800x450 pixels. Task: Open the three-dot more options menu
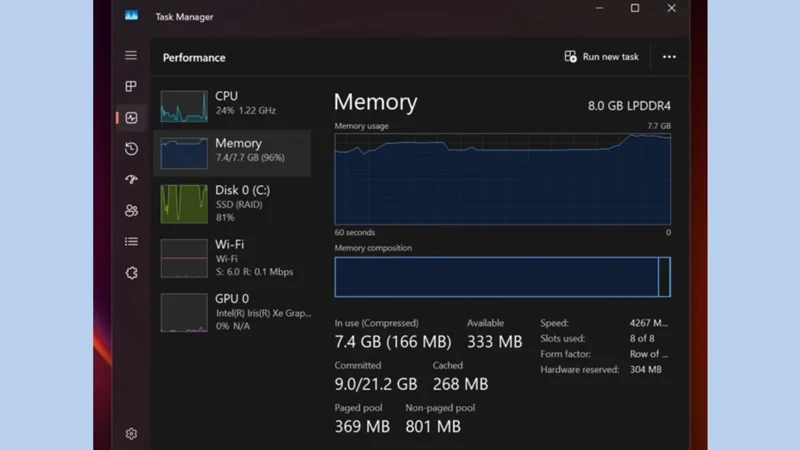tap(669, 57)
